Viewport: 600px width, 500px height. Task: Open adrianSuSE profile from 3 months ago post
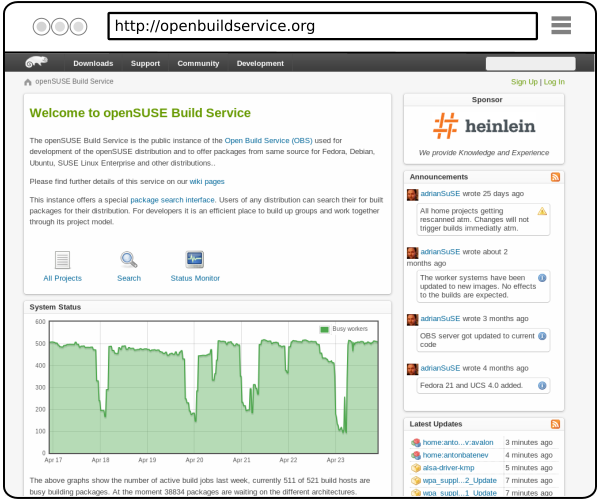coord(440,319)
